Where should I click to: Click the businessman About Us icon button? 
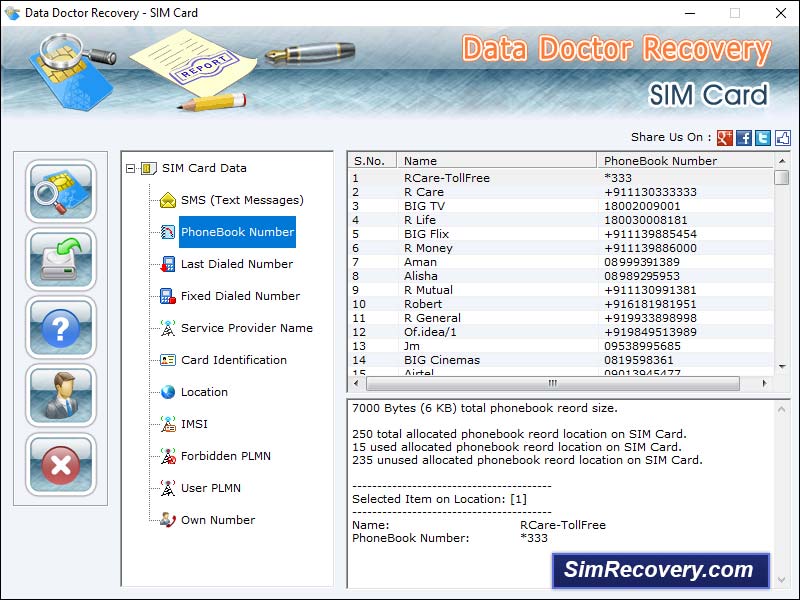[61, 395]
